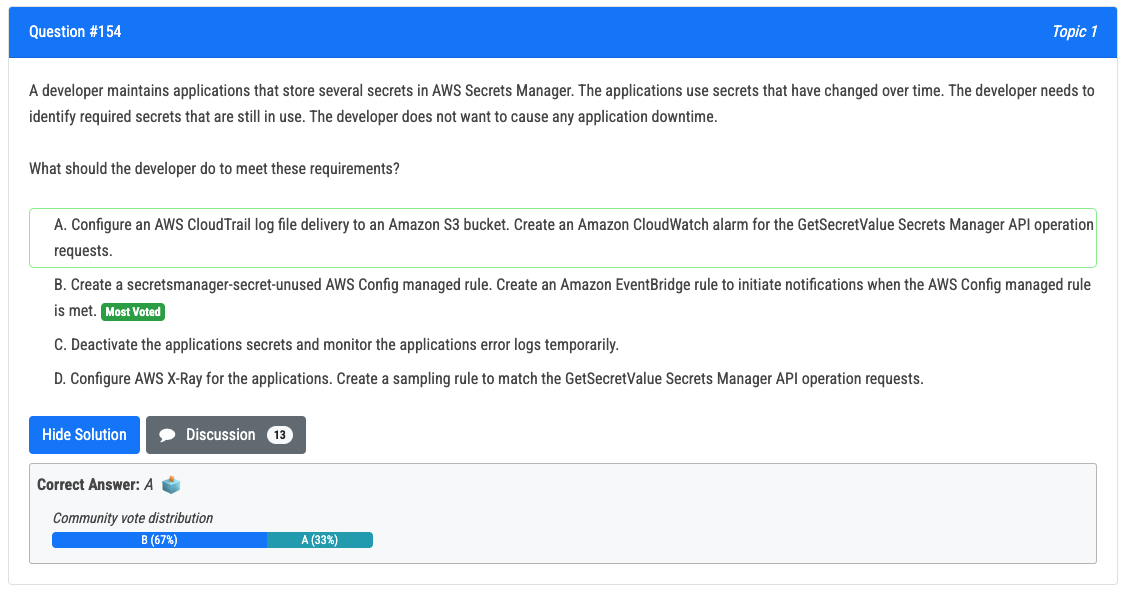Select answer option C about deactivating secrets
1124x590 pixels.
coord(336,345)
